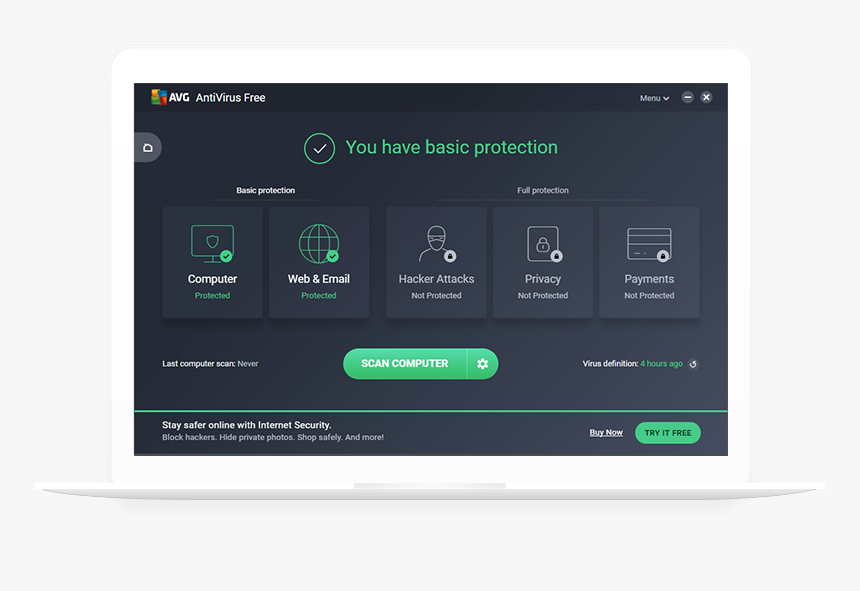The image size is (860, 591).
Task: Click the '4 hours ago' virus definition text
Action: 661,363
